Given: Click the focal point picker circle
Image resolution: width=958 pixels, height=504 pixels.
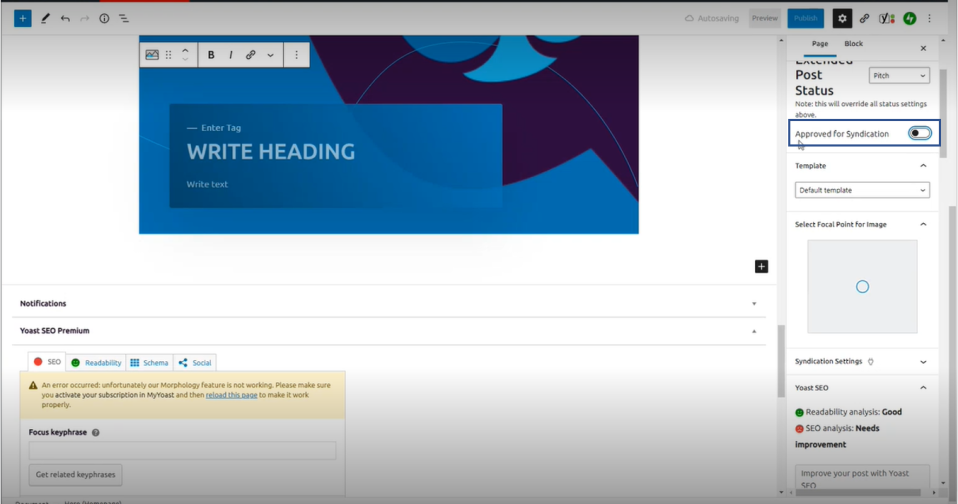Looking at the screenshot, I should [862, 287].
